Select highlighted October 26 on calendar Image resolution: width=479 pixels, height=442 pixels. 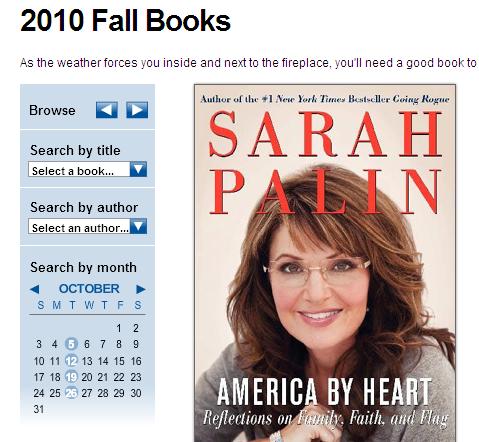(x=71, y=393)
